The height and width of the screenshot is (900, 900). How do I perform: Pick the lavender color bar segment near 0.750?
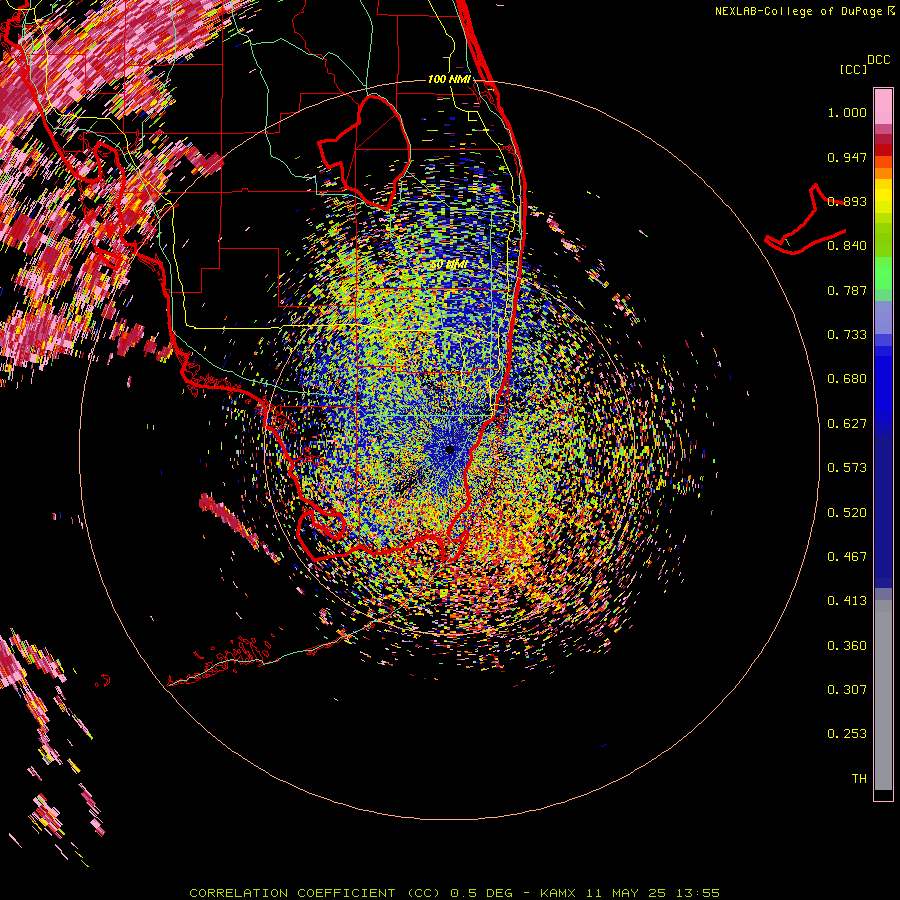[x=883, y=317]
